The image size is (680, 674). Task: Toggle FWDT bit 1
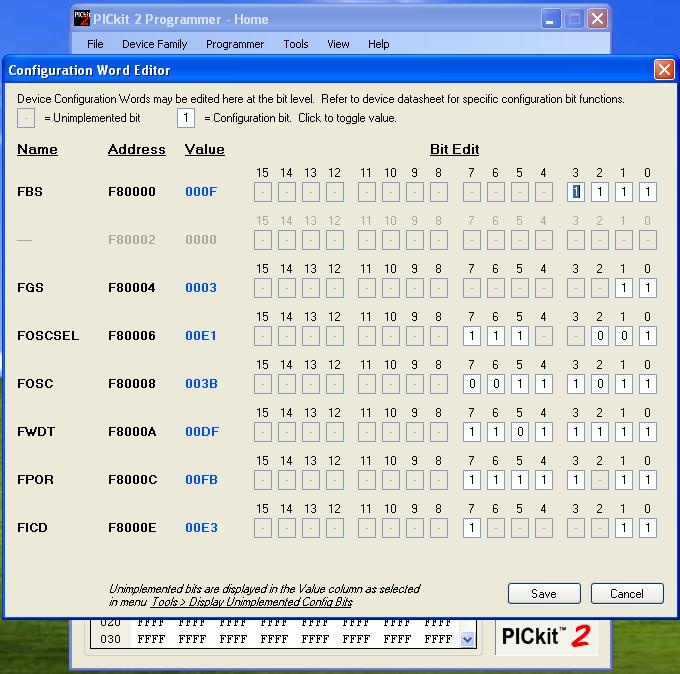coord(624,432)
